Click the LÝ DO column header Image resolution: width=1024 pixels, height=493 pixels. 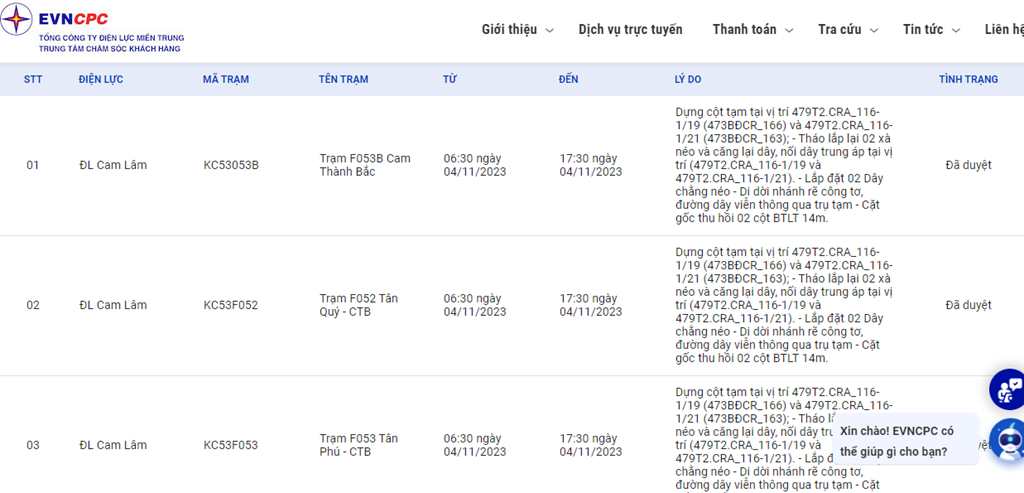pos(687,80)
